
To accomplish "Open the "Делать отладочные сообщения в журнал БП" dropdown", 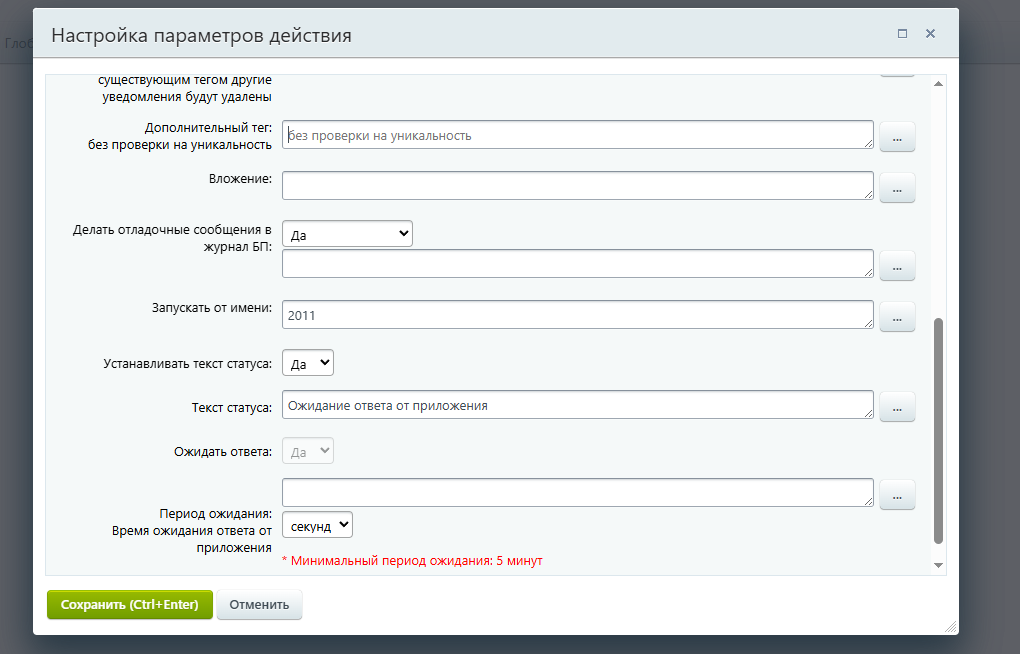I will 346,233.
